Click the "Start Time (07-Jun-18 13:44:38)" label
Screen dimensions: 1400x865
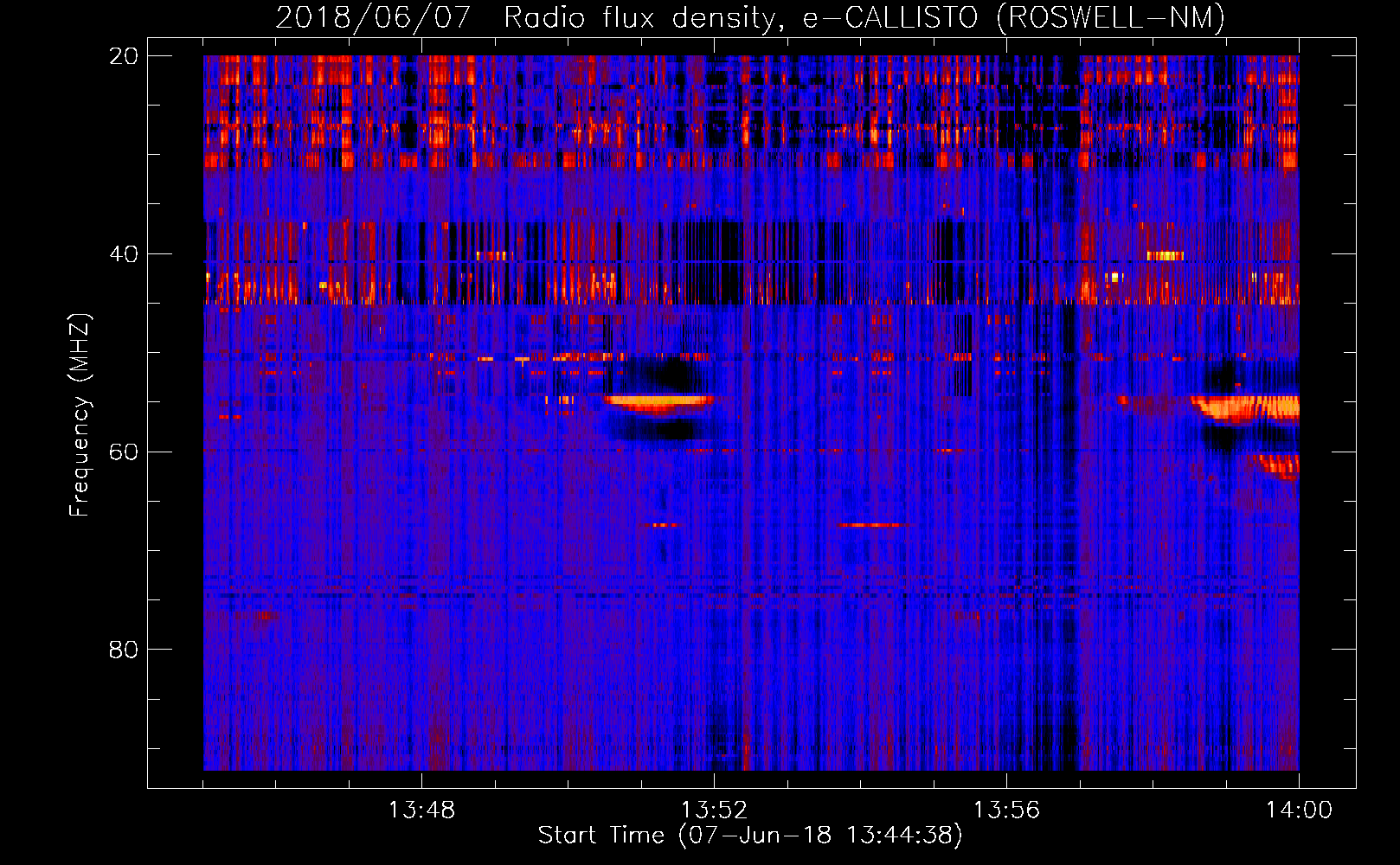point(750,836)
